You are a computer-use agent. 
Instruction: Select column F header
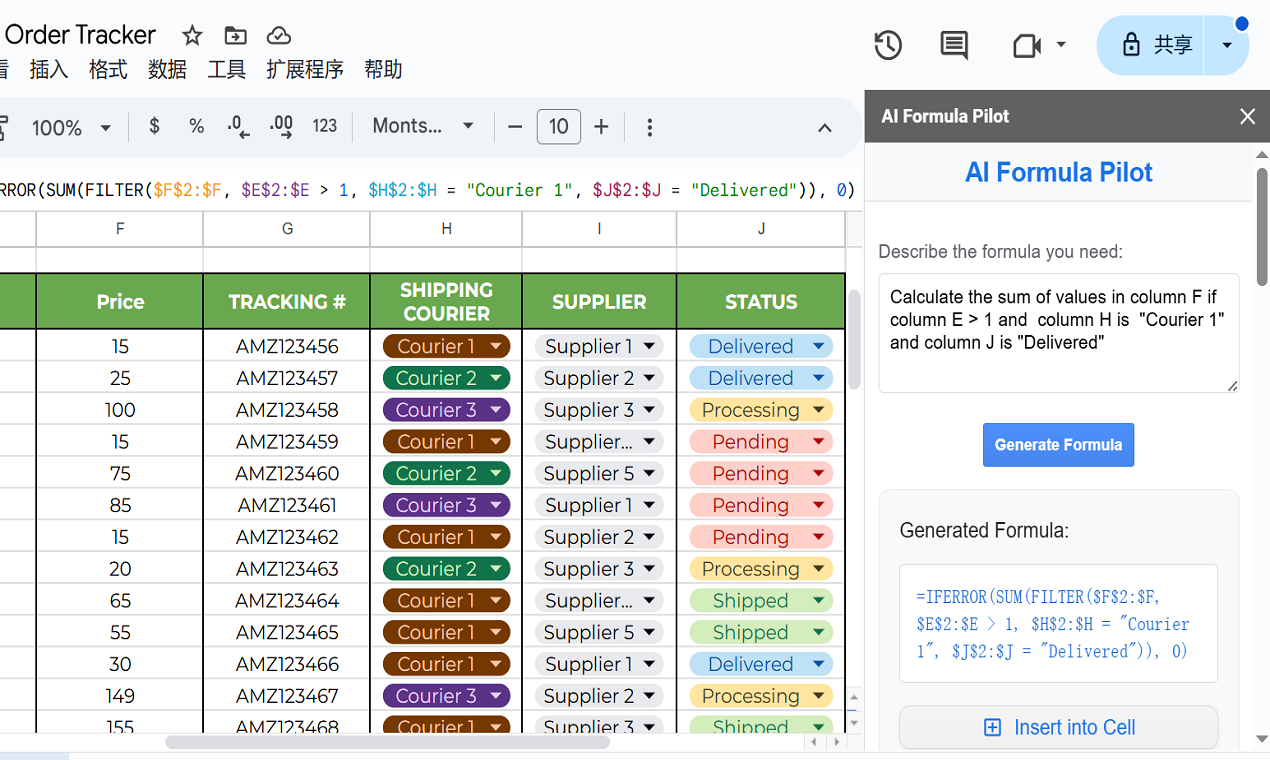120,229
